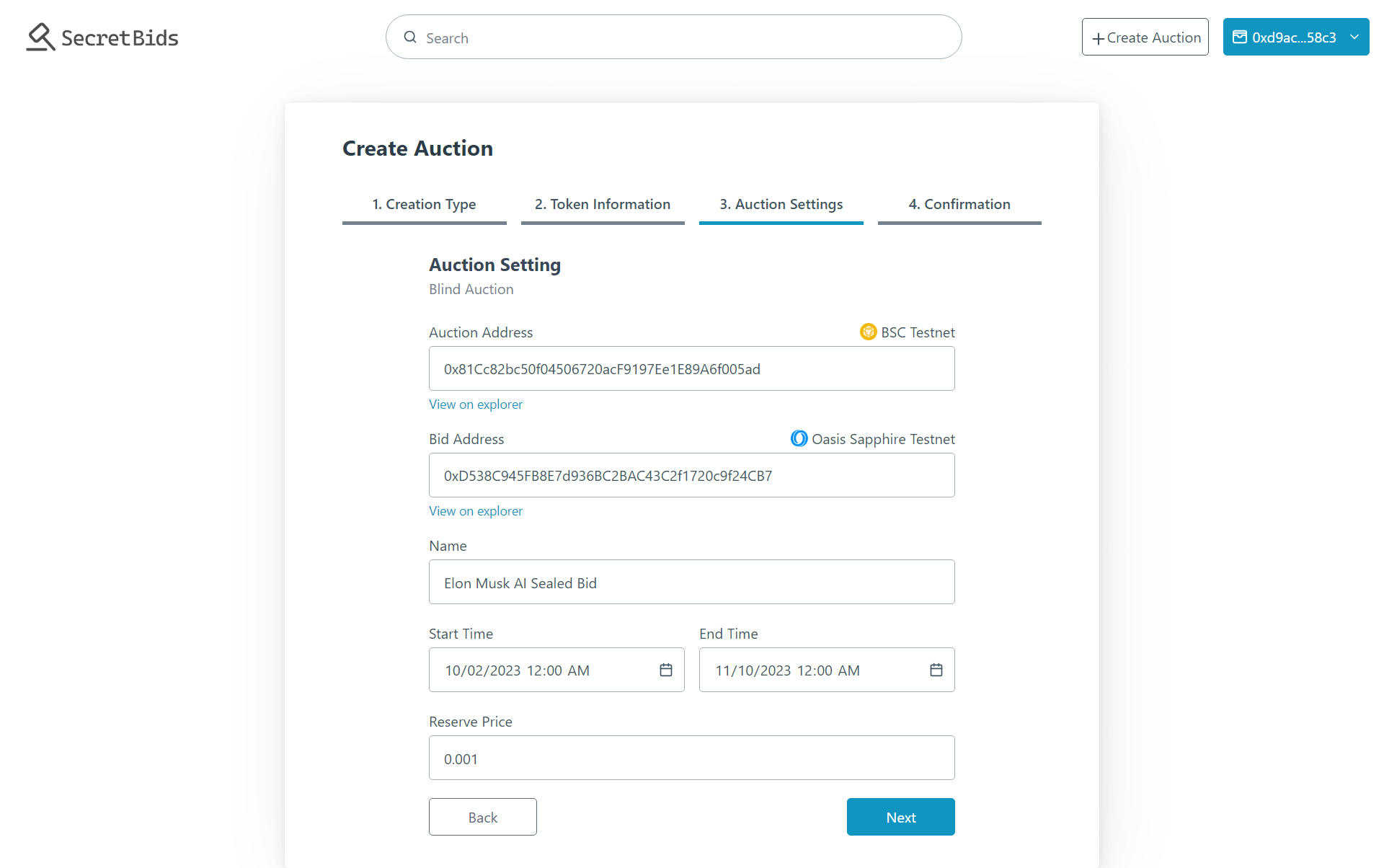Open the Start Time calendar picker icon
This screenshot has height=868, width=1384.
(x=666, y=670)
